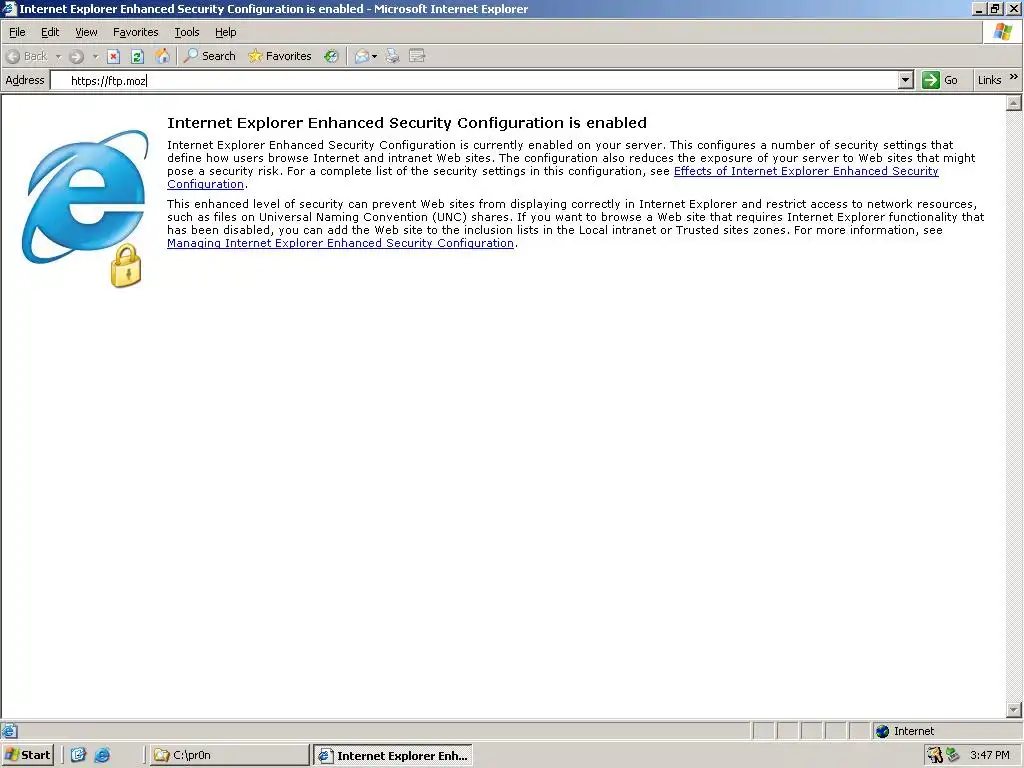Click the Back navigation button
Screen dimensions: 1024x768
pos(27,56)
